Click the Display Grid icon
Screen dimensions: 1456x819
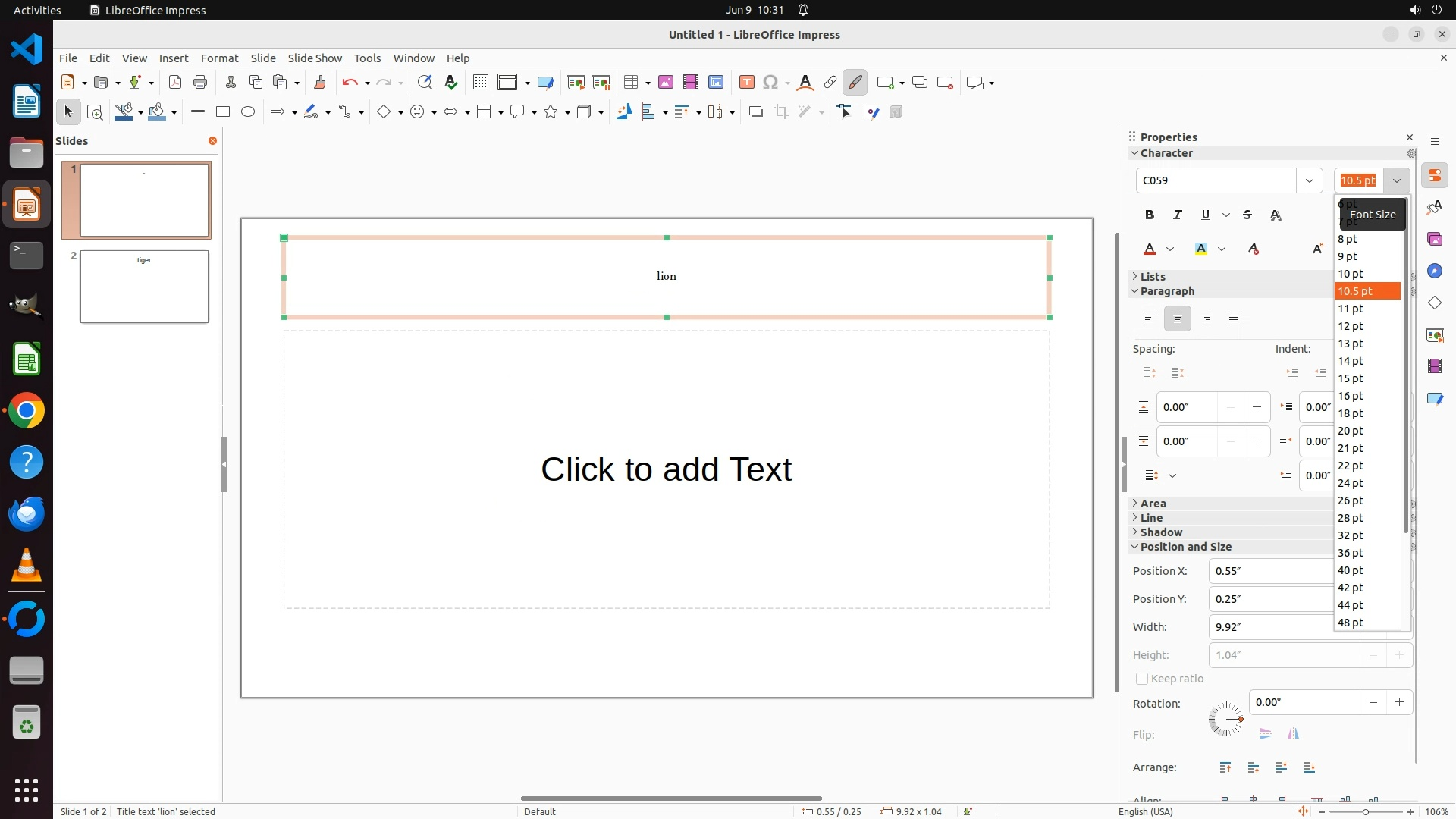(x=480, y=83)
